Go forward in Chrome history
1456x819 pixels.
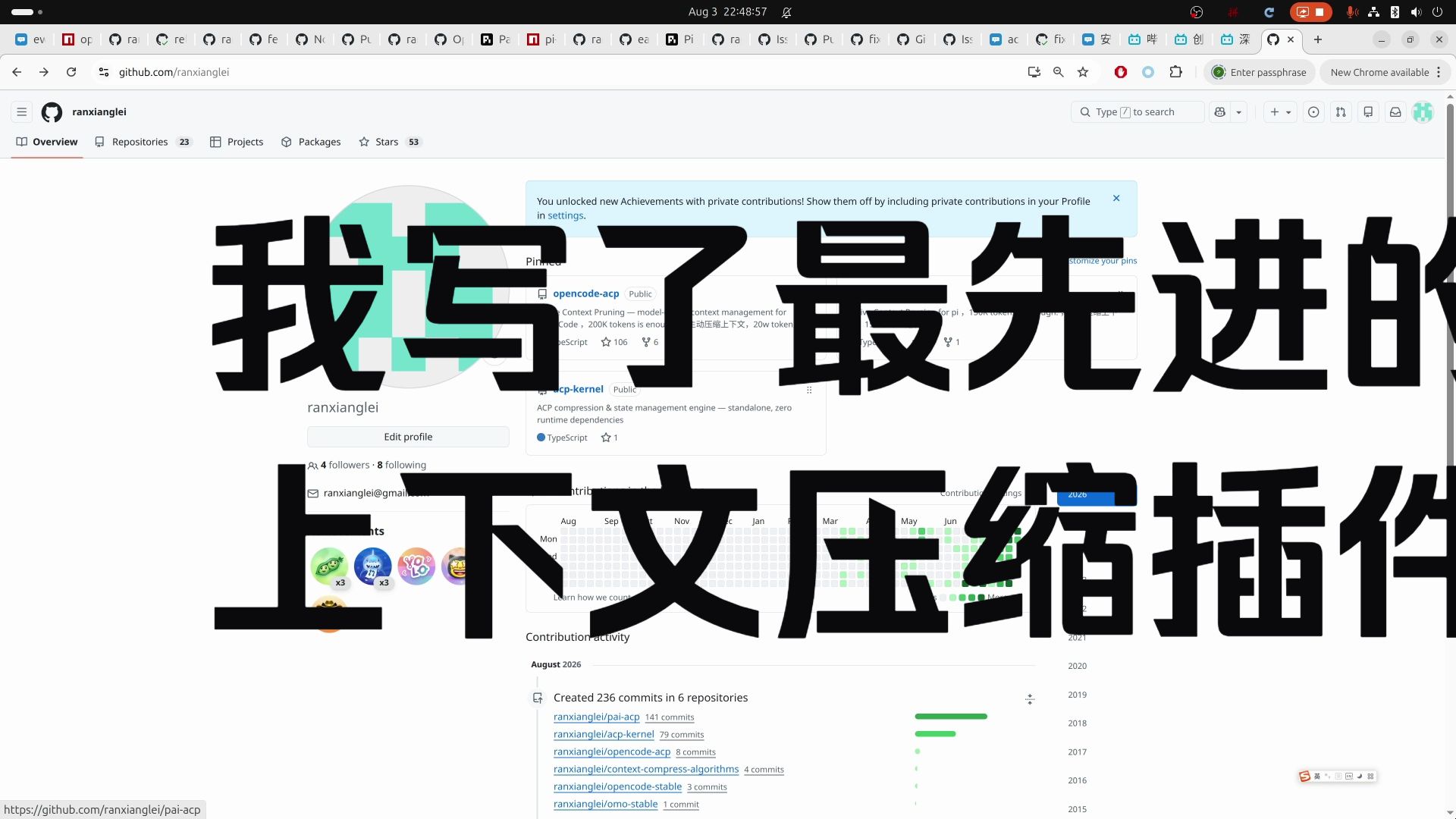tap(44, 72)
